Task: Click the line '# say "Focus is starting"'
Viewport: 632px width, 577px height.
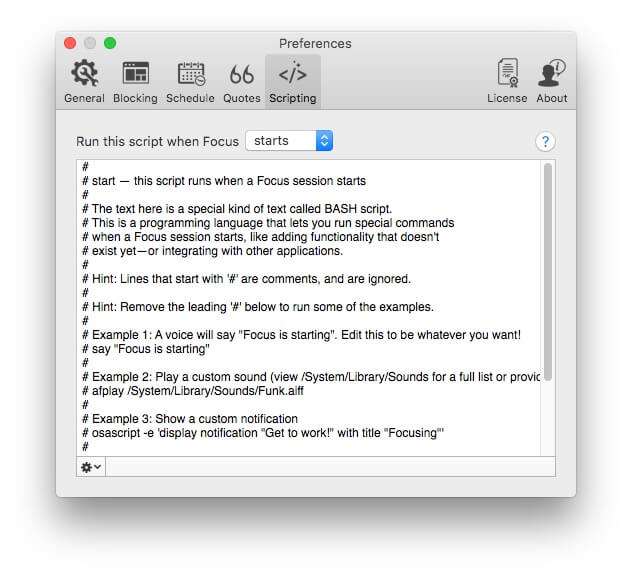Action: pyautogui.click(x=146, y=349)
